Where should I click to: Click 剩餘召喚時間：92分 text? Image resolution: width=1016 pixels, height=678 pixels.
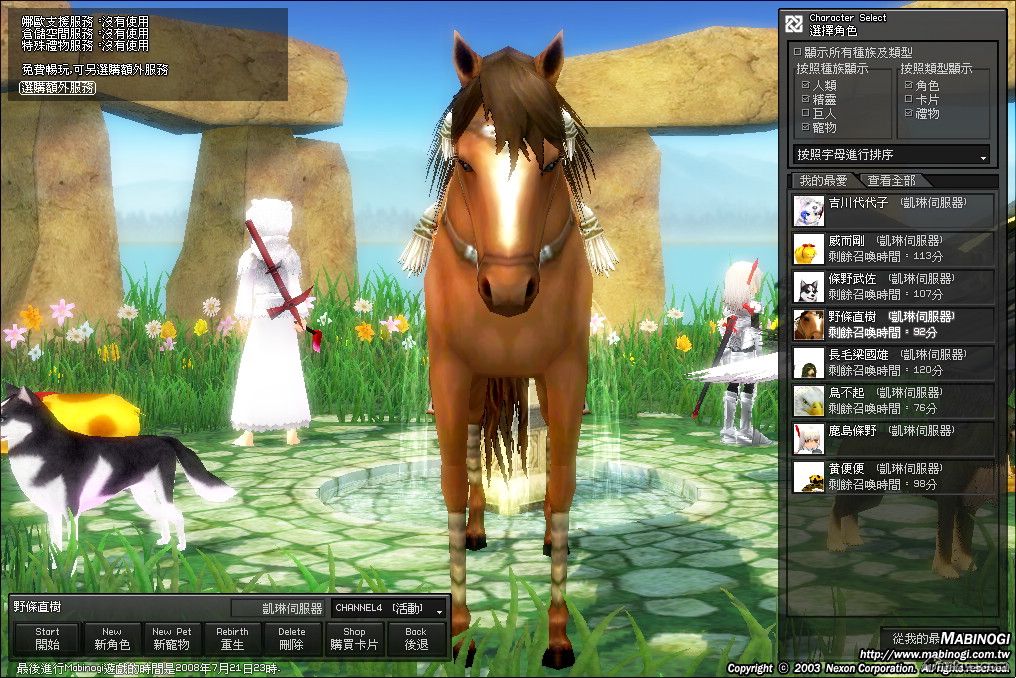(883, 333)
